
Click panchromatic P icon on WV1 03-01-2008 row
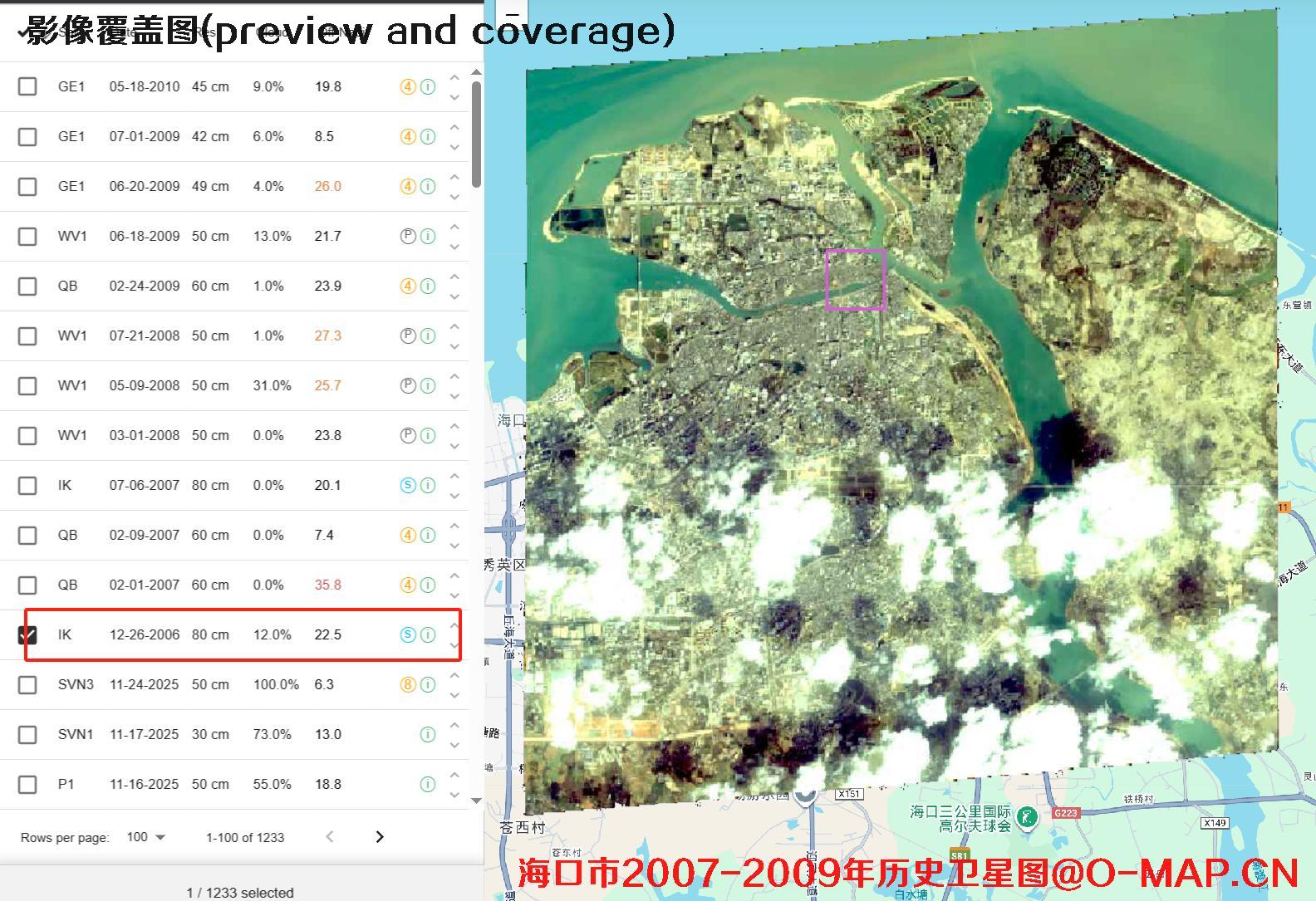408,435
